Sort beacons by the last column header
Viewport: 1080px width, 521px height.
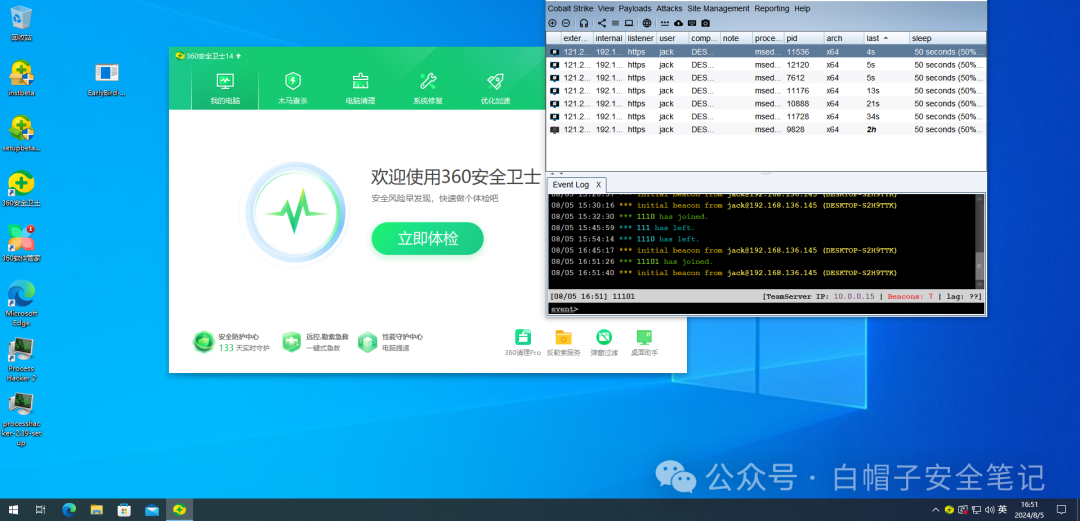pos(886,39)
